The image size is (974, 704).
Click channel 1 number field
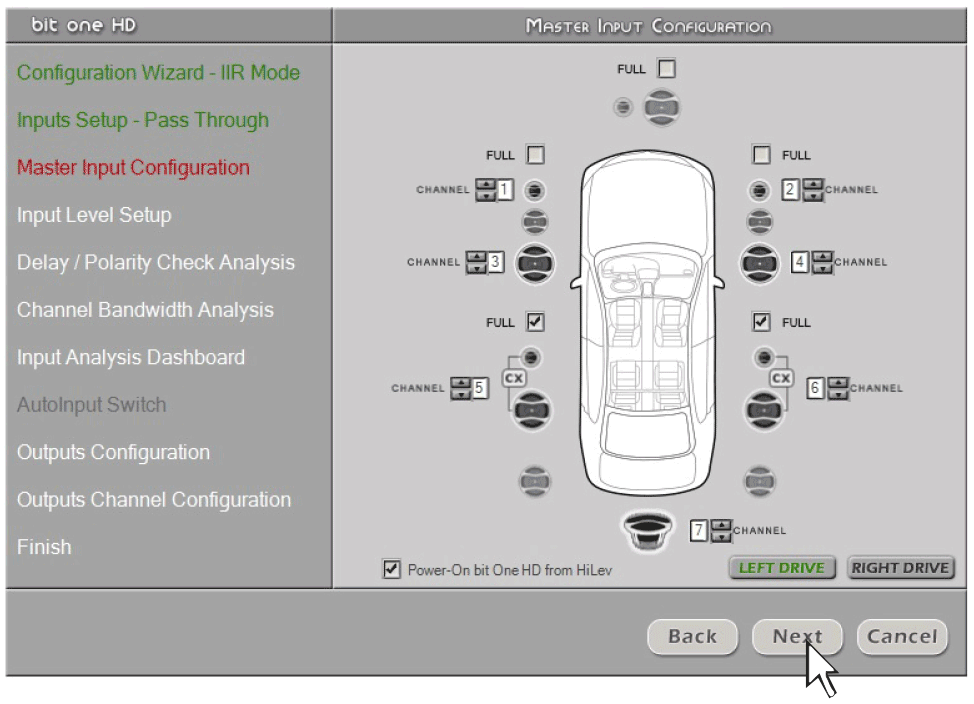504,190
